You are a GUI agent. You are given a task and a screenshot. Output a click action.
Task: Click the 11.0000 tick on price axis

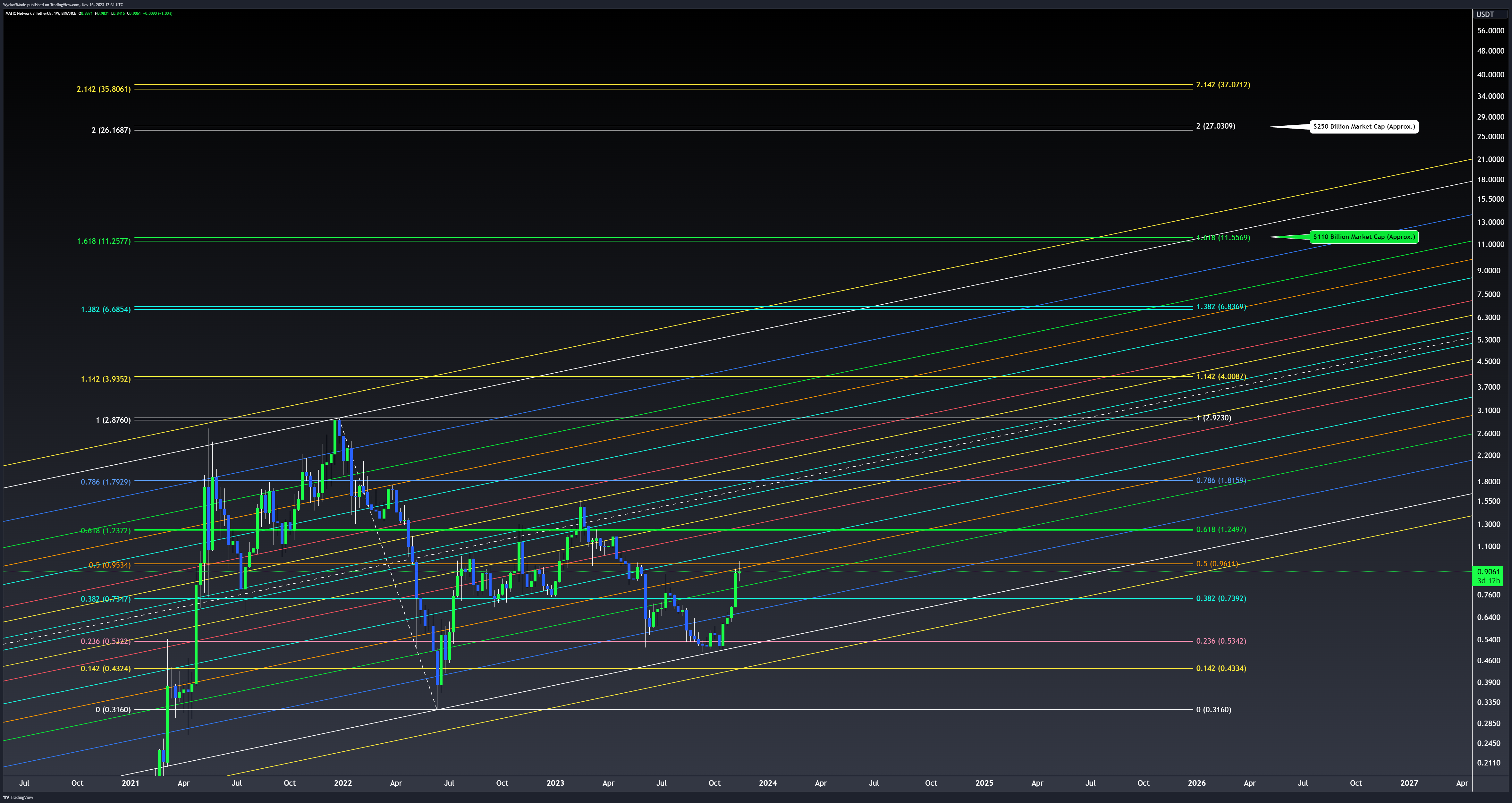(1491, 244)
